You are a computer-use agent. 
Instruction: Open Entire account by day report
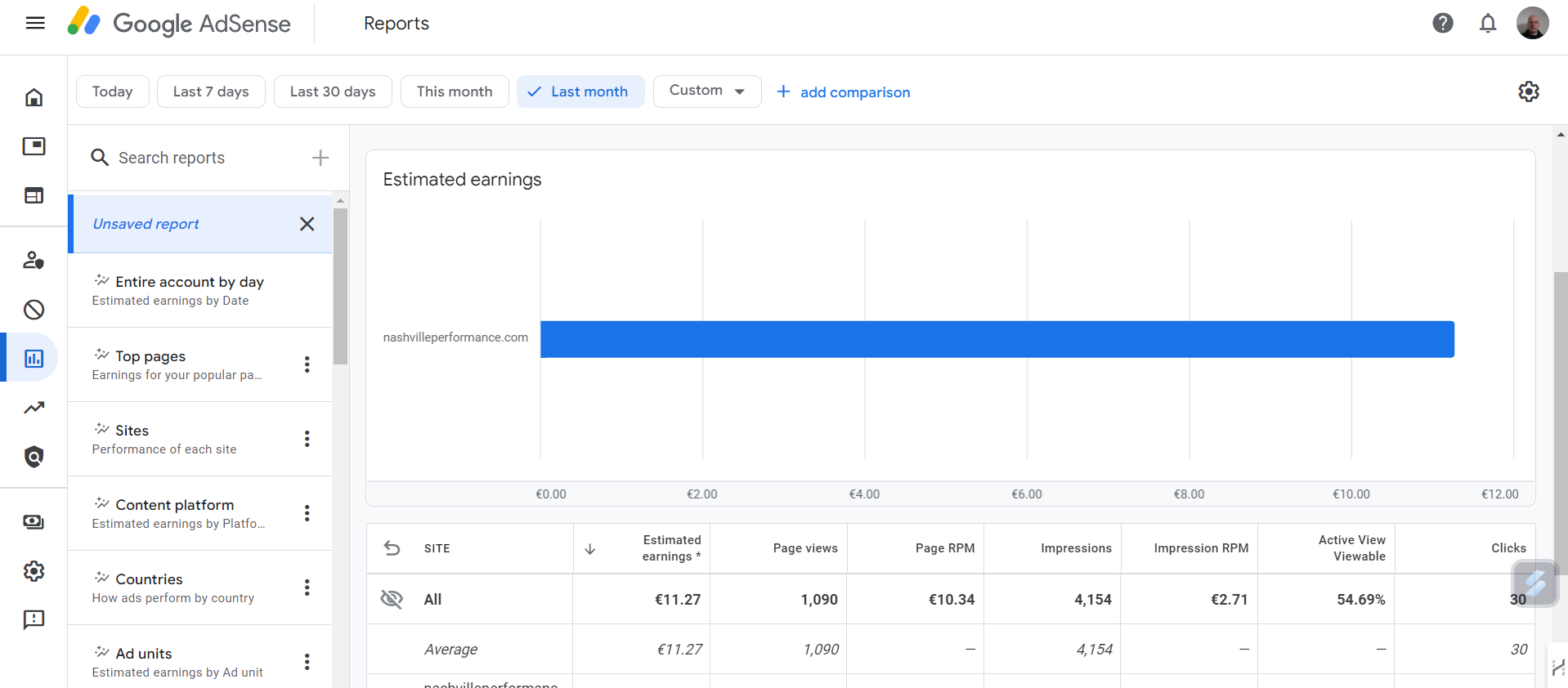tap(200, 290)
